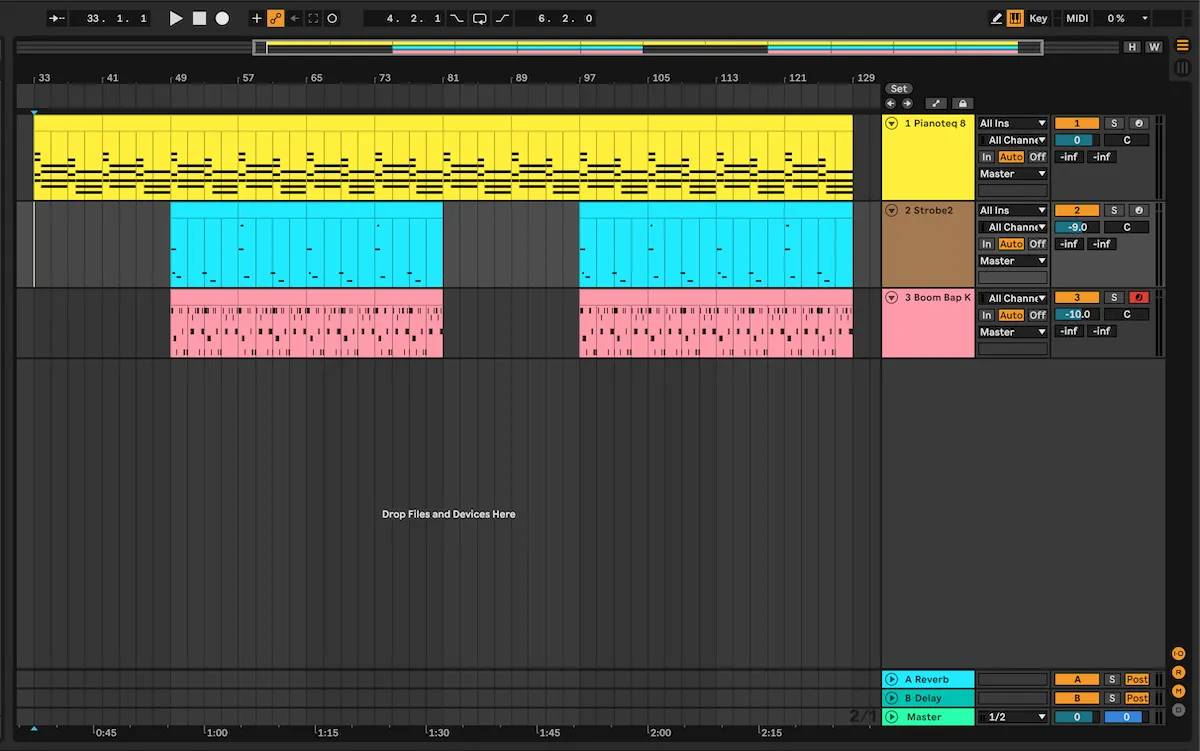This screenshot has width=1200, height=751.
Task: Toggle the Computer MIDI Keyboard icon
Action: [x=1015, y=18]
